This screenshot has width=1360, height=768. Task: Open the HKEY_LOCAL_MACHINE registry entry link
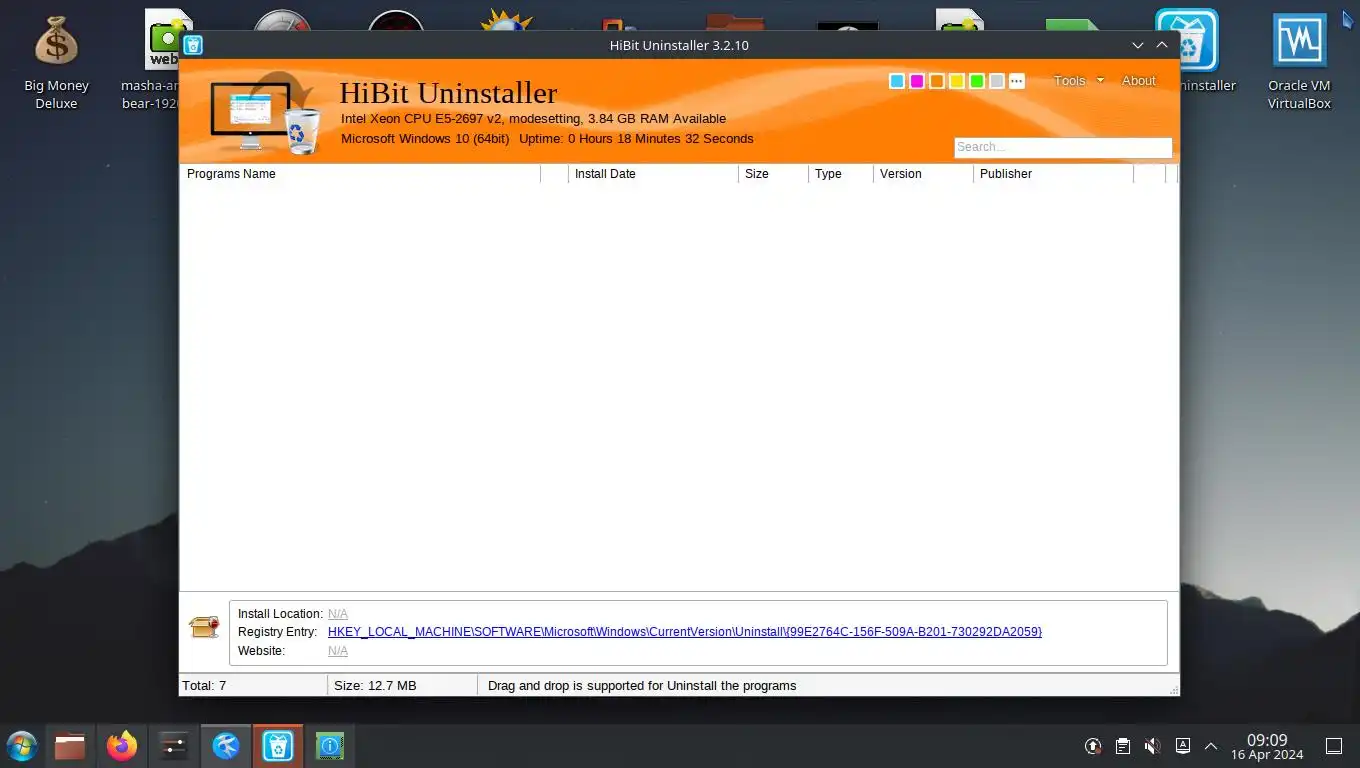[685, 632]
